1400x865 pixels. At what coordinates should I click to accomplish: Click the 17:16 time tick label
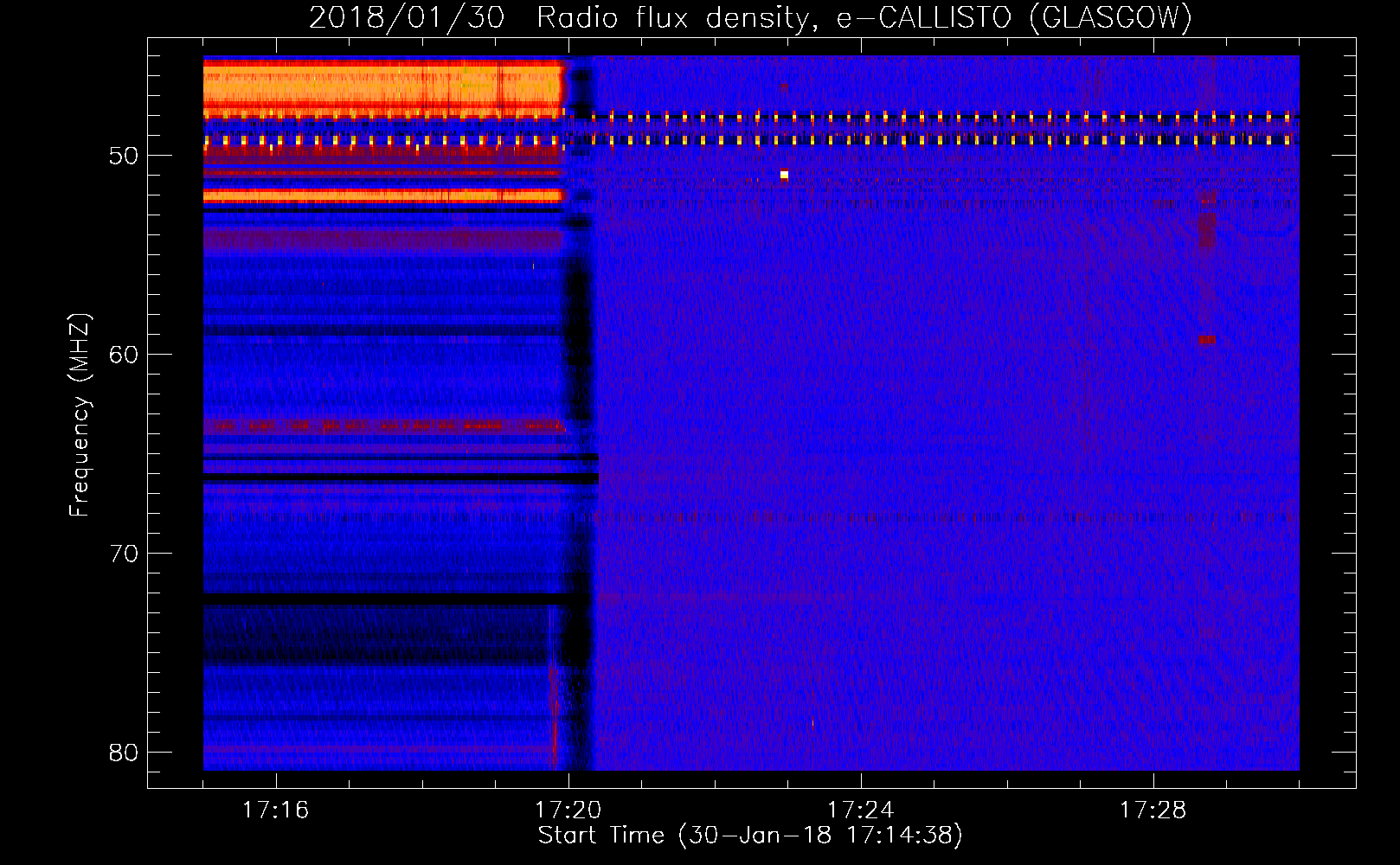pos(275,811)
